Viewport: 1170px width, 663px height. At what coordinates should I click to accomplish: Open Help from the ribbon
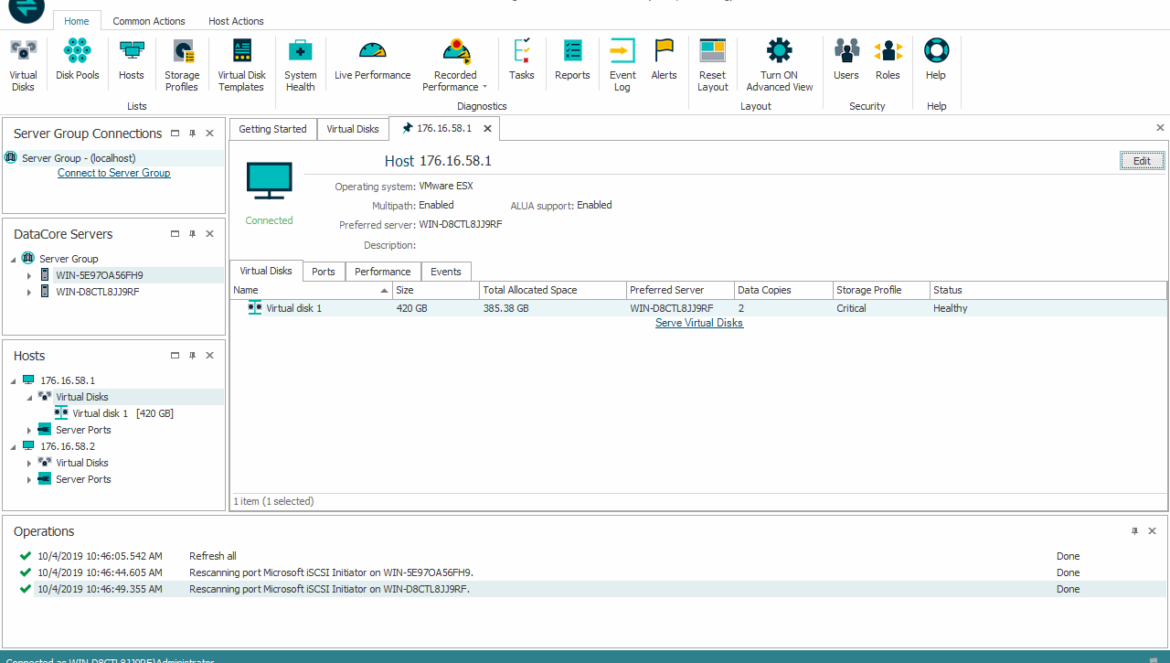pos(936,60)
